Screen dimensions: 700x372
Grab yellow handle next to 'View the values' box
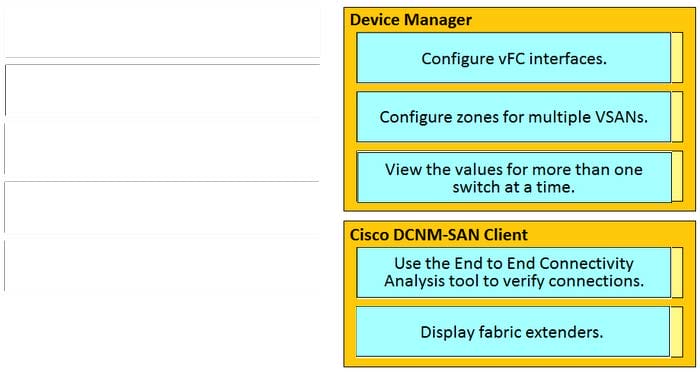[x=677, y=177]
